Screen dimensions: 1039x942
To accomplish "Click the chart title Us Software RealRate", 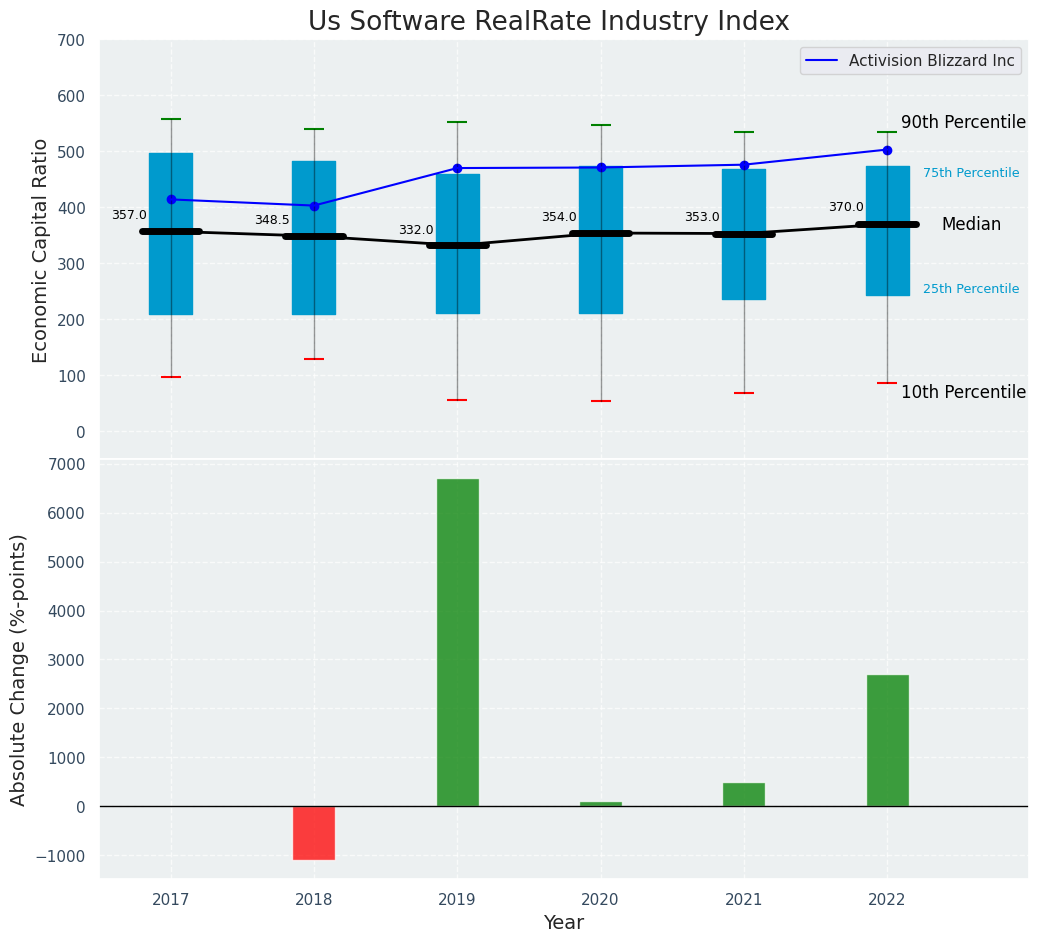I will (x=548, y=22).
